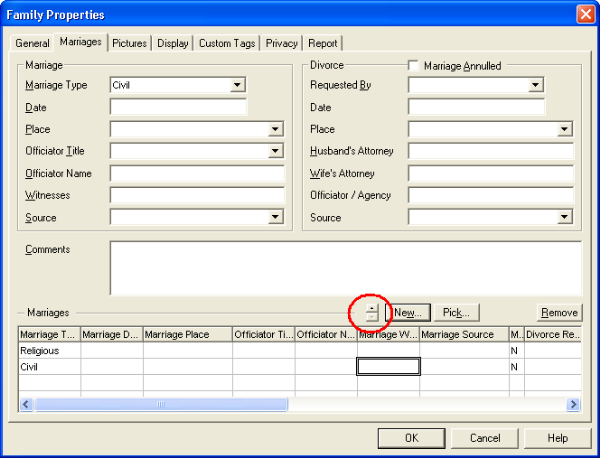Switch to the Pictures tab
The height and width of the screenshot is (458, 600).
pos(130,43)
